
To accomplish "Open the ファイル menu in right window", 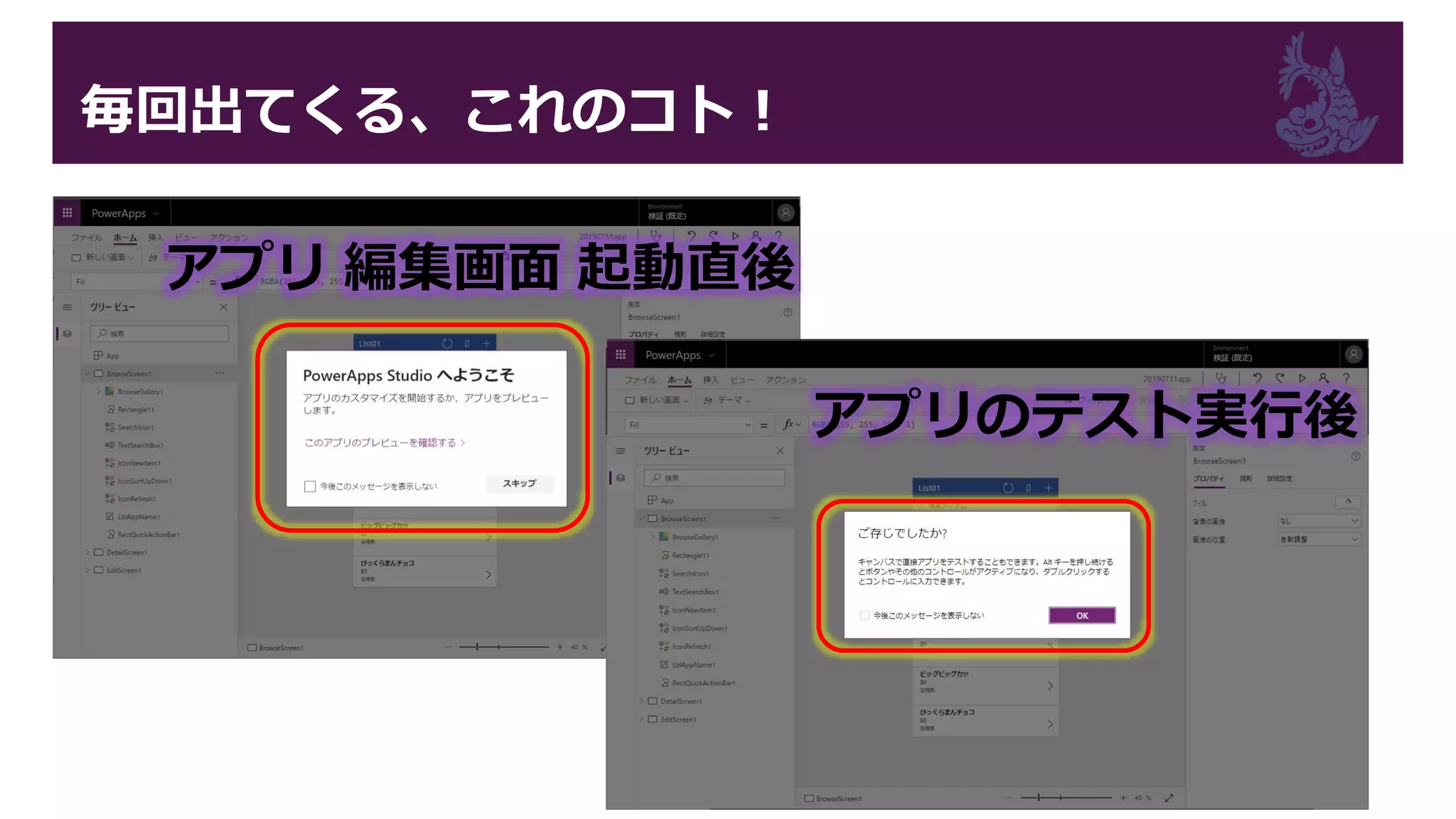I will pos(641,380).
